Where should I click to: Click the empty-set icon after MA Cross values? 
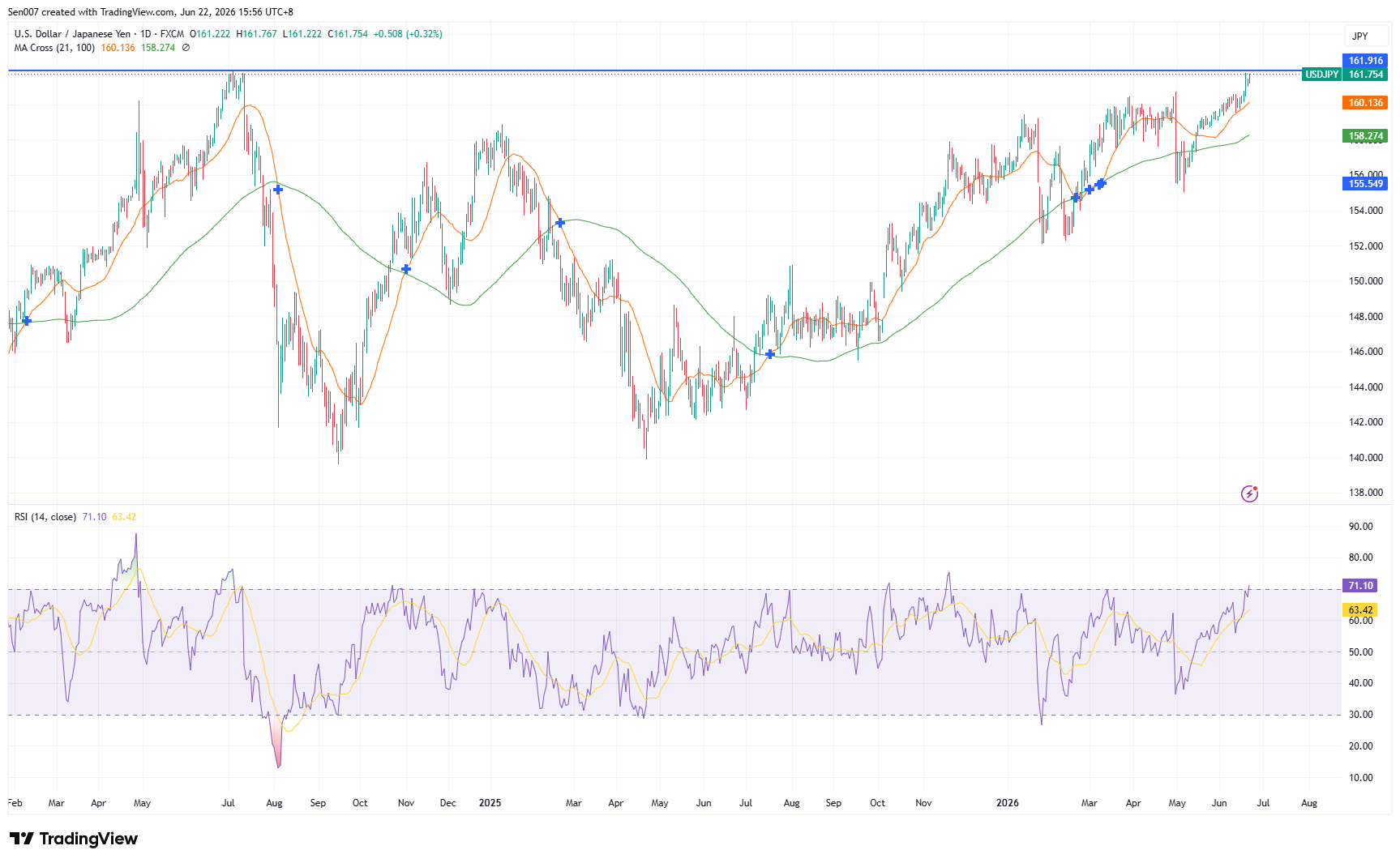pyautogui.click(x=186, y=48)
